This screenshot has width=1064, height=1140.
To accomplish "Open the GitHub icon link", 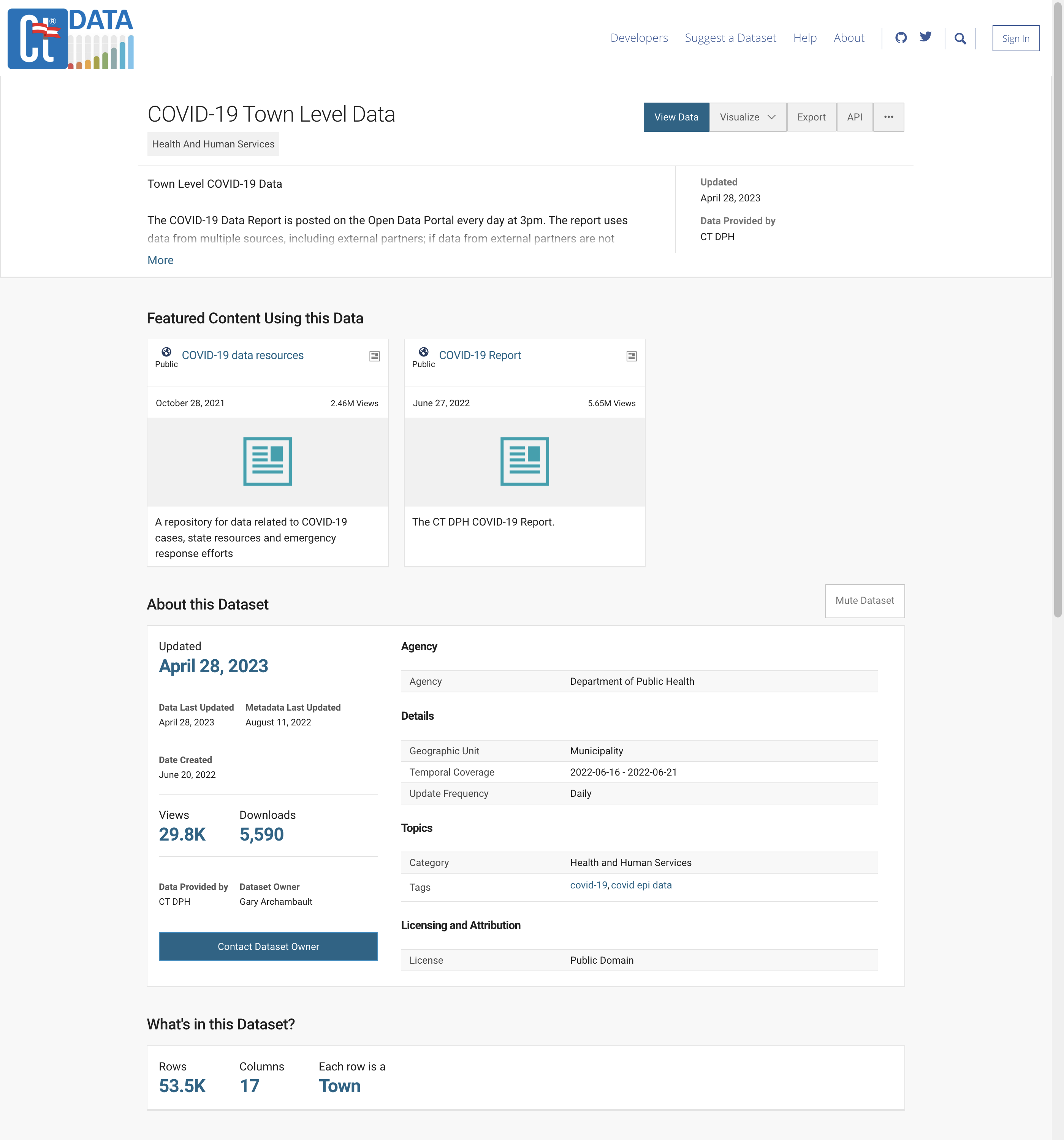I will pyautogui.click(x=901, y=38).
